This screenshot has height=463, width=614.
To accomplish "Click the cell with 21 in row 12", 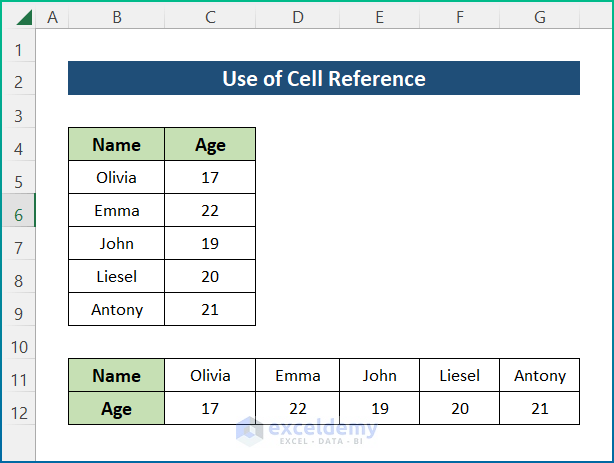I will (540, 409).
